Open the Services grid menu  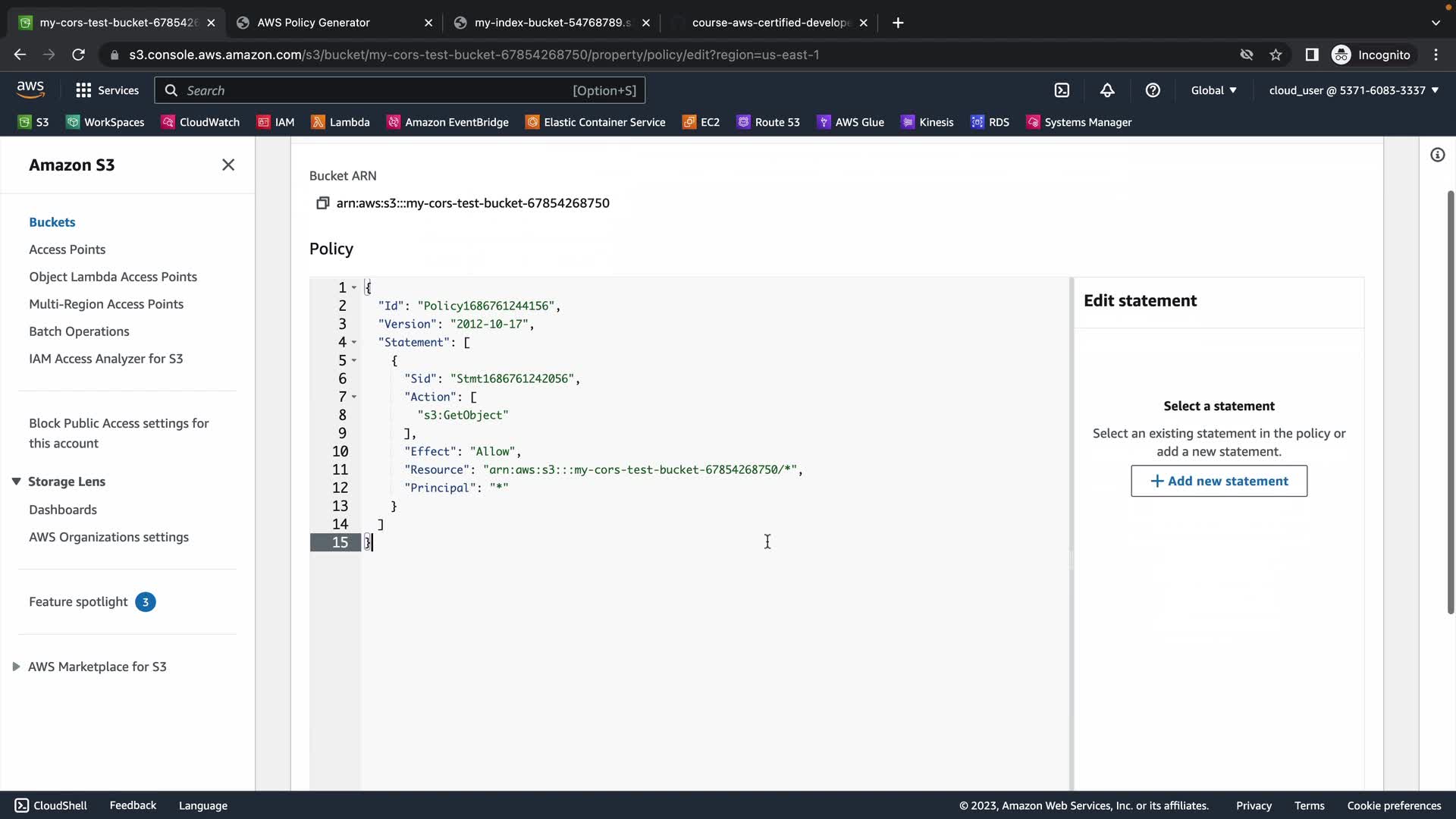click(x=107, y=90)
